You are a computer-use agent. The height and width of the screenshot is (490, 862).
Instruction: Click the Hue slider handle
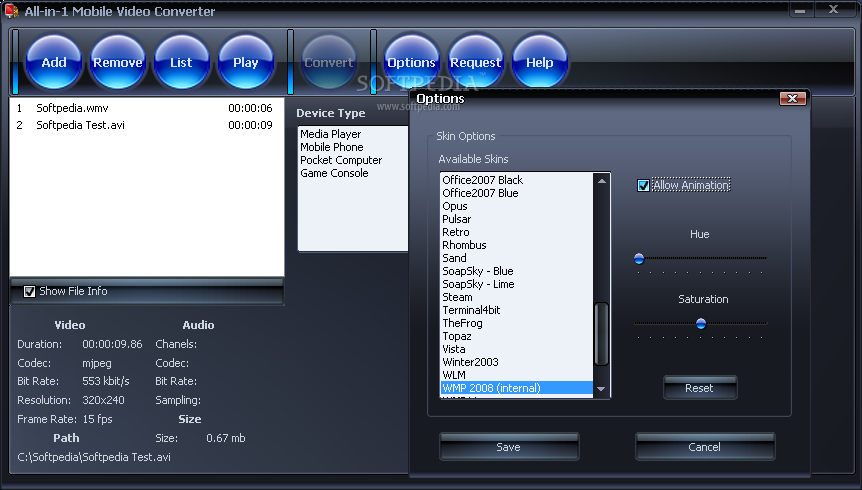tap(639, 258)
